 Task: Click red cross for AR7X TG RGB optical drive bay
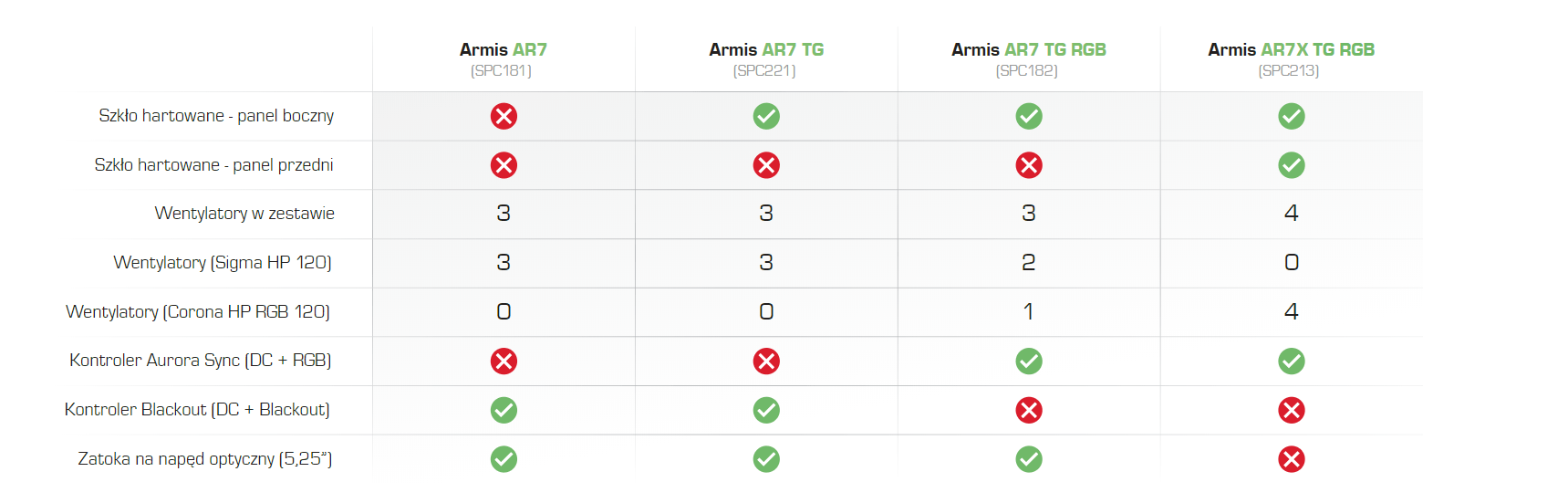pos(1292,459)
